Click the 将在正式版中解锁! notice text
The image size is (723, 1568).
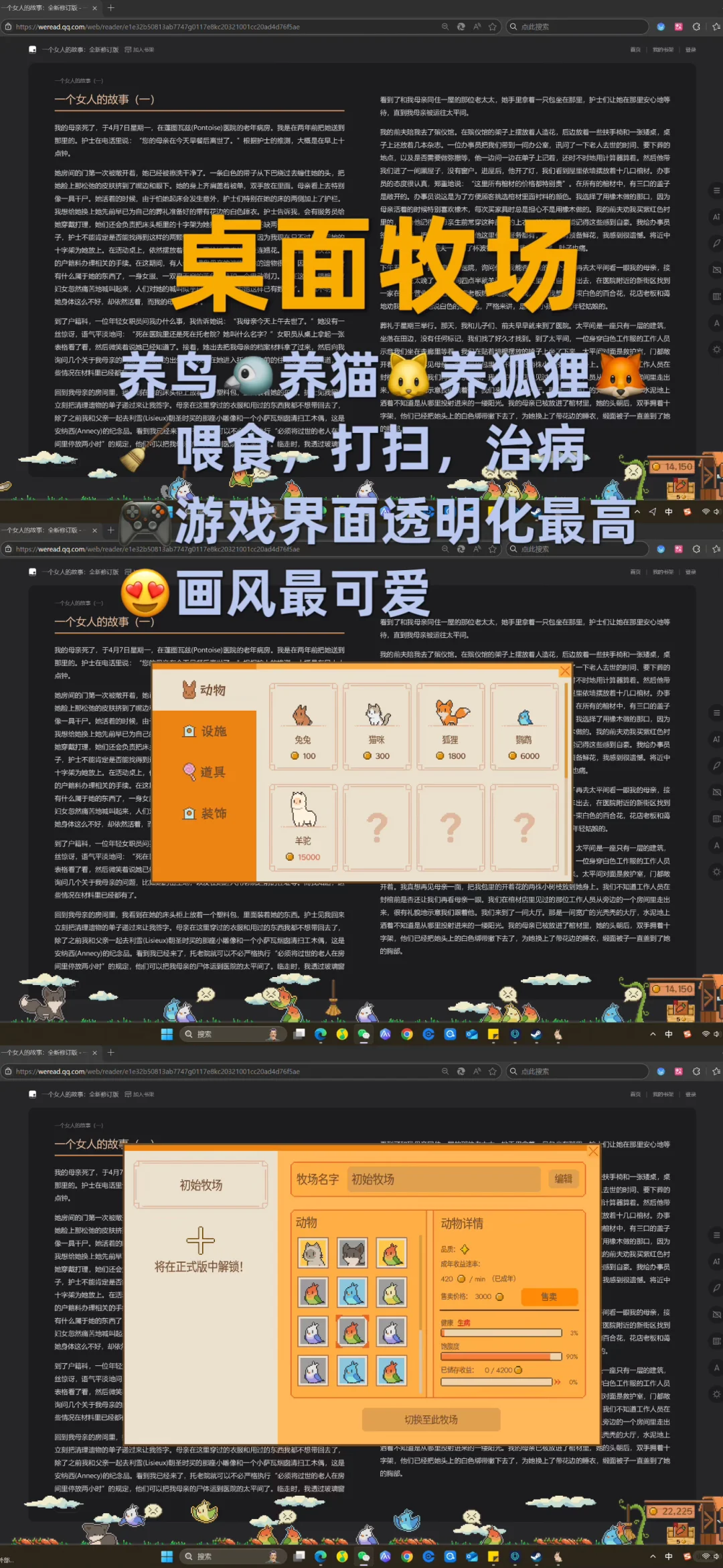199,1266
